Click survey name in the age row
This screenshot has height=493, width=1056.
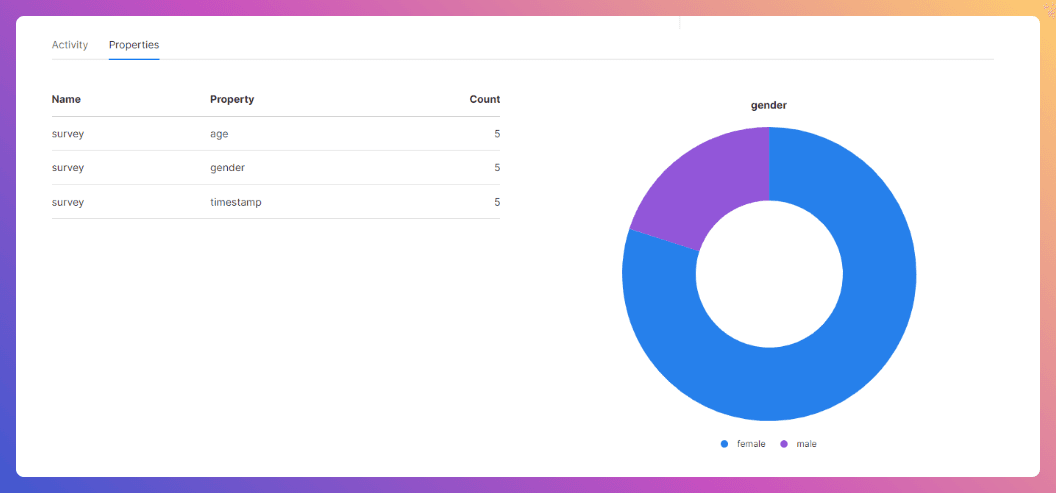point(68,134)
